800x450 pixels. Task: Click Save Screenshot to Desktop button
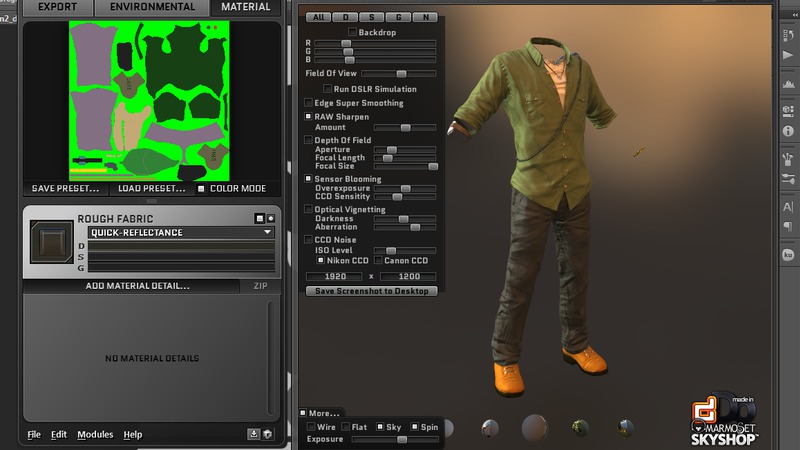[x=371, y=291]
